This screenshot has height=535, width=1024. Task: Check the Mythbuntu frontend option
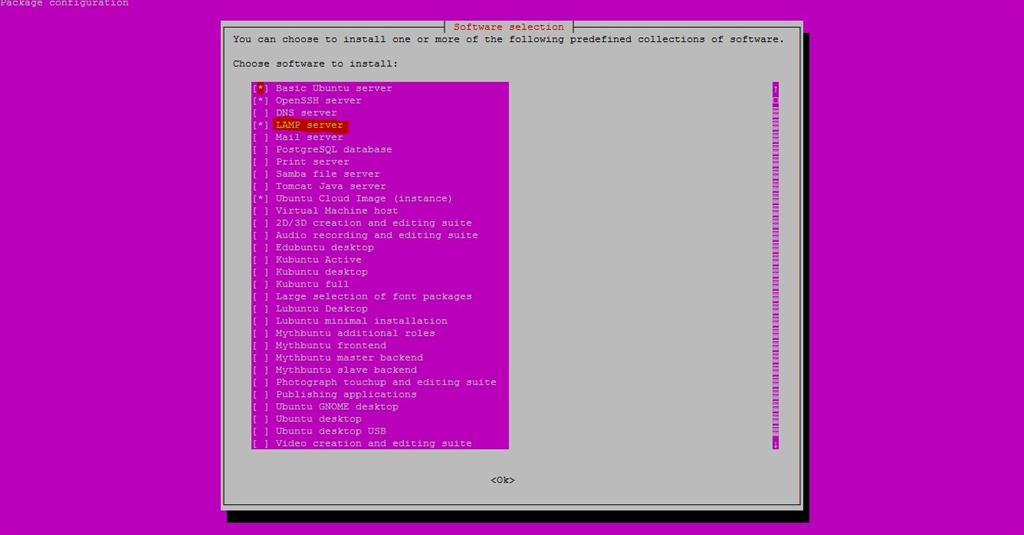pos(261,346)
